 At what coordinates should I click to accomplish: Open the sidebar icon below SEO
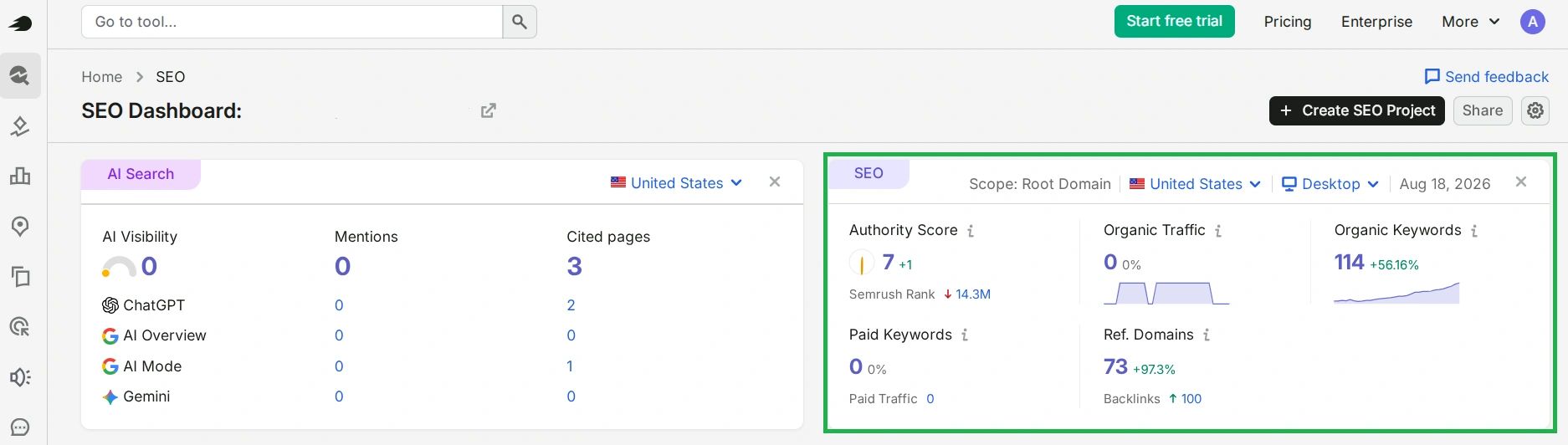click(x=20, y=126)
